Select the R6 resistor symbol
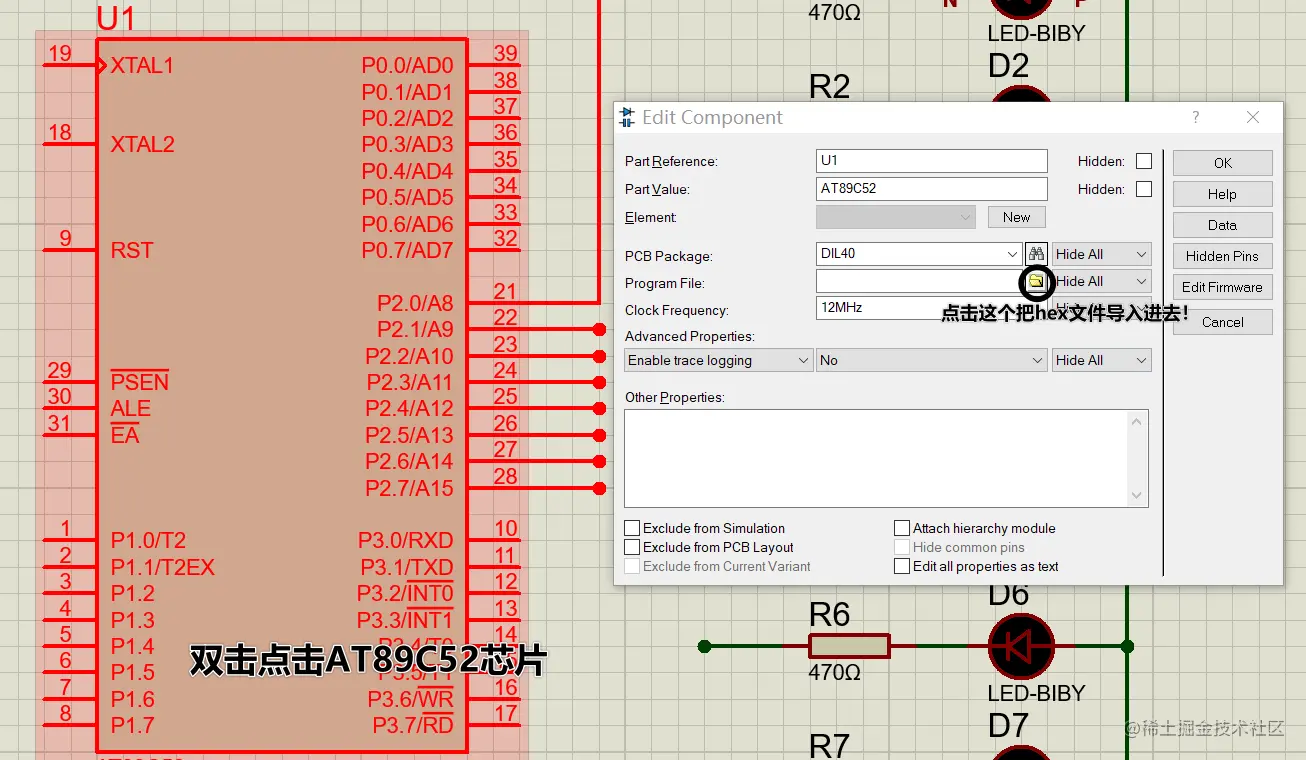 849,646
